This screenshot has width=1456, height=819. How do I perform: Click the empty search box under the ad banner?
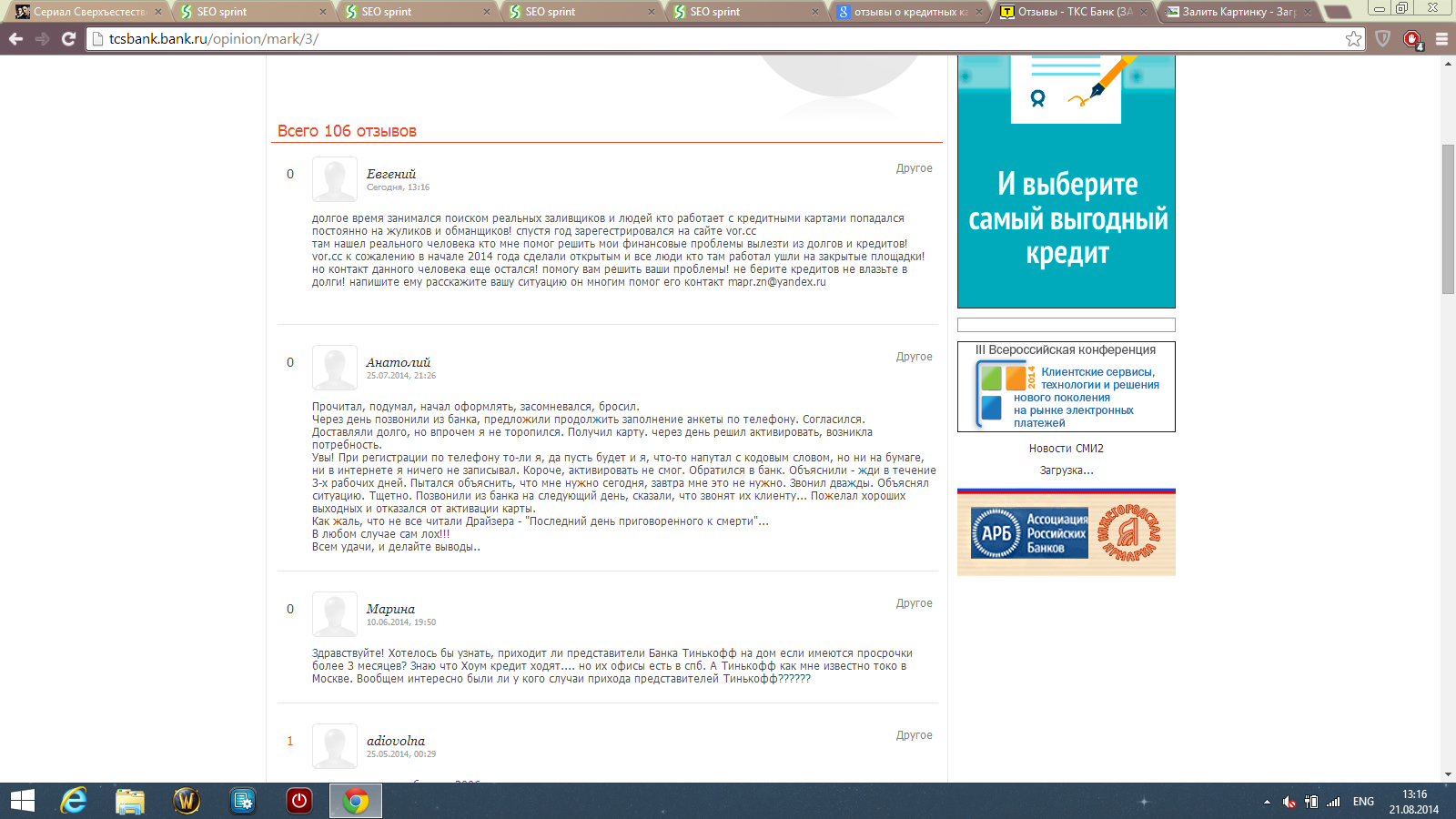[x=1067, y=325]
